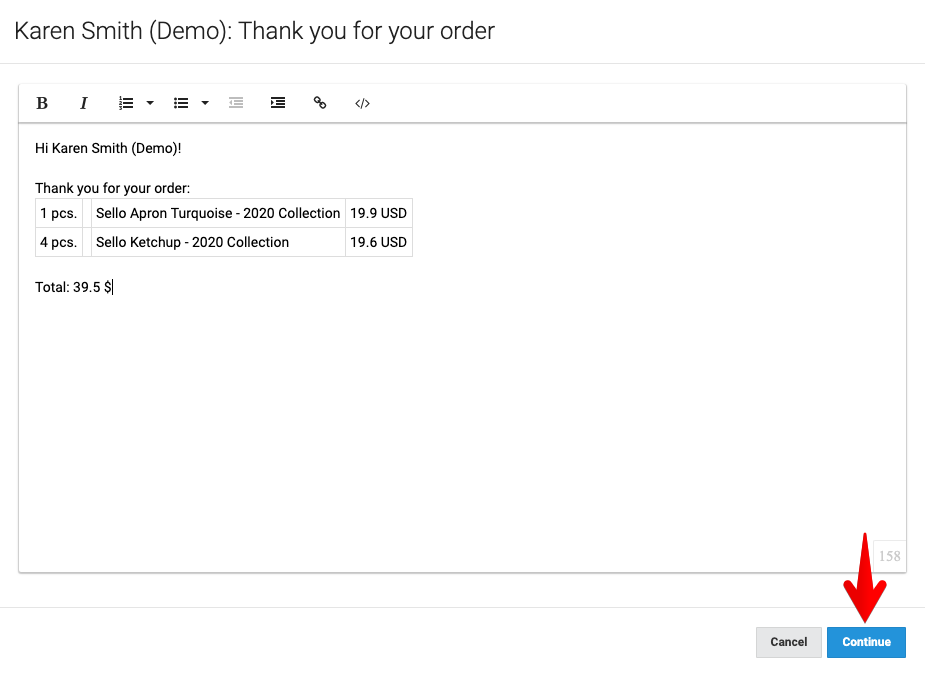Click the '4 pcs.' table cell

[59, 242]
